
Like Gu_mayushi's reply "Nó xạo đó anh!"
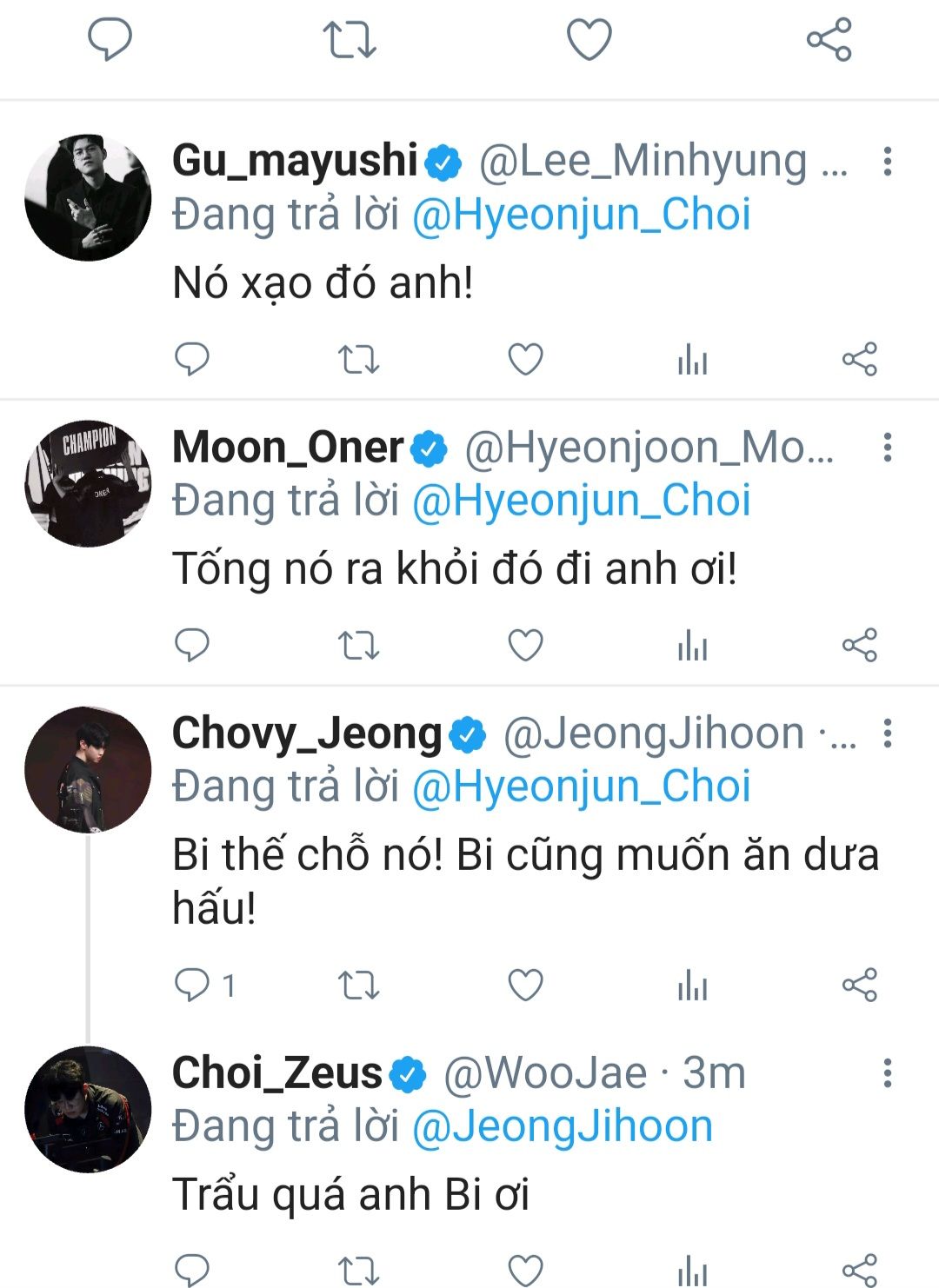coord(525,359)
